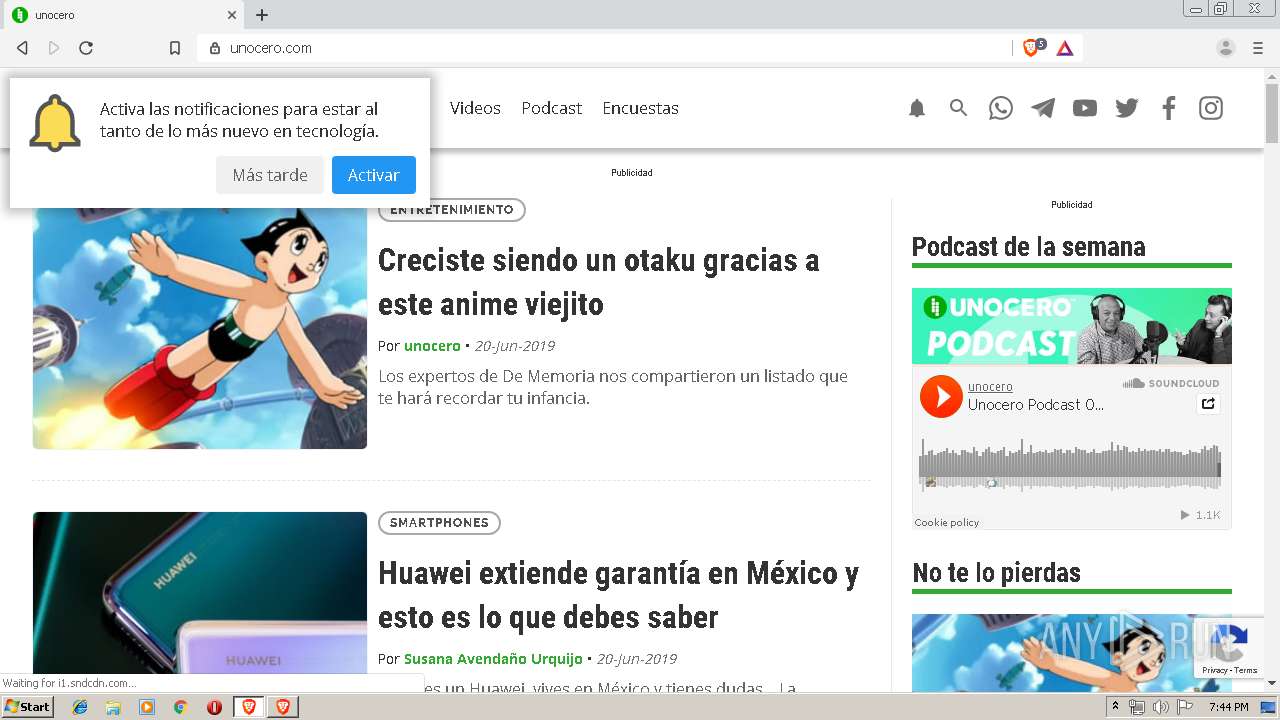Share the SoundCloud podcast track
Viewport: 1280px width, 720px height.
[1208, 404]
